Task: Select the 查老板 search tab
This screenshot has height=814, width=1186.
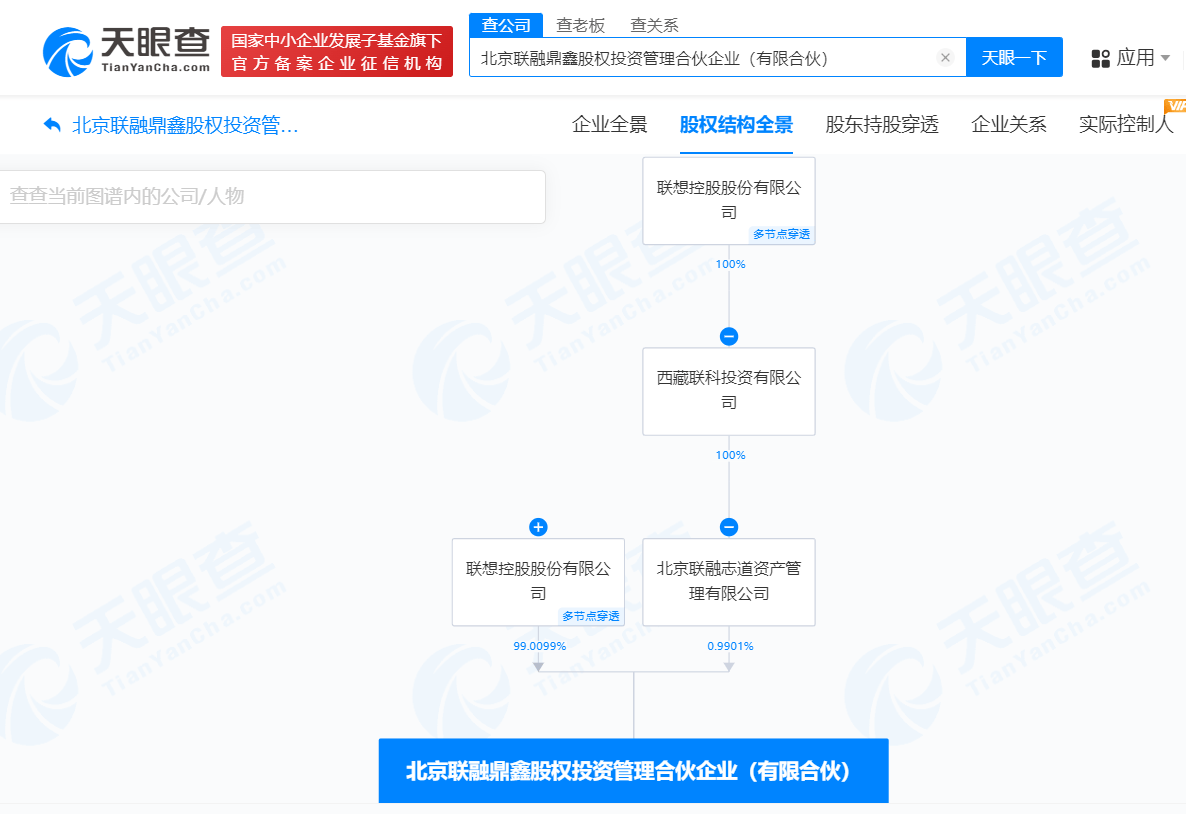Action: 580,26
